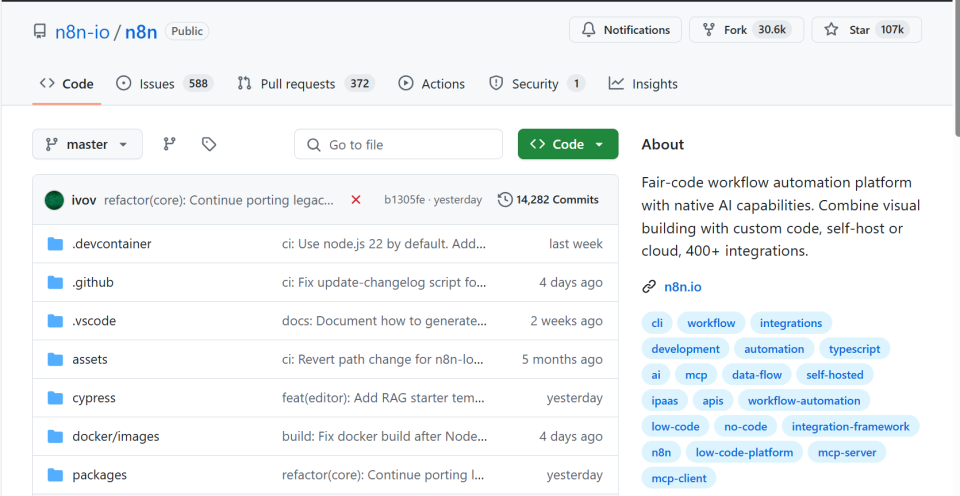This screenshot has width=960, height=496.
Task: Open the cypress folder name
Action: coord(94,398)
